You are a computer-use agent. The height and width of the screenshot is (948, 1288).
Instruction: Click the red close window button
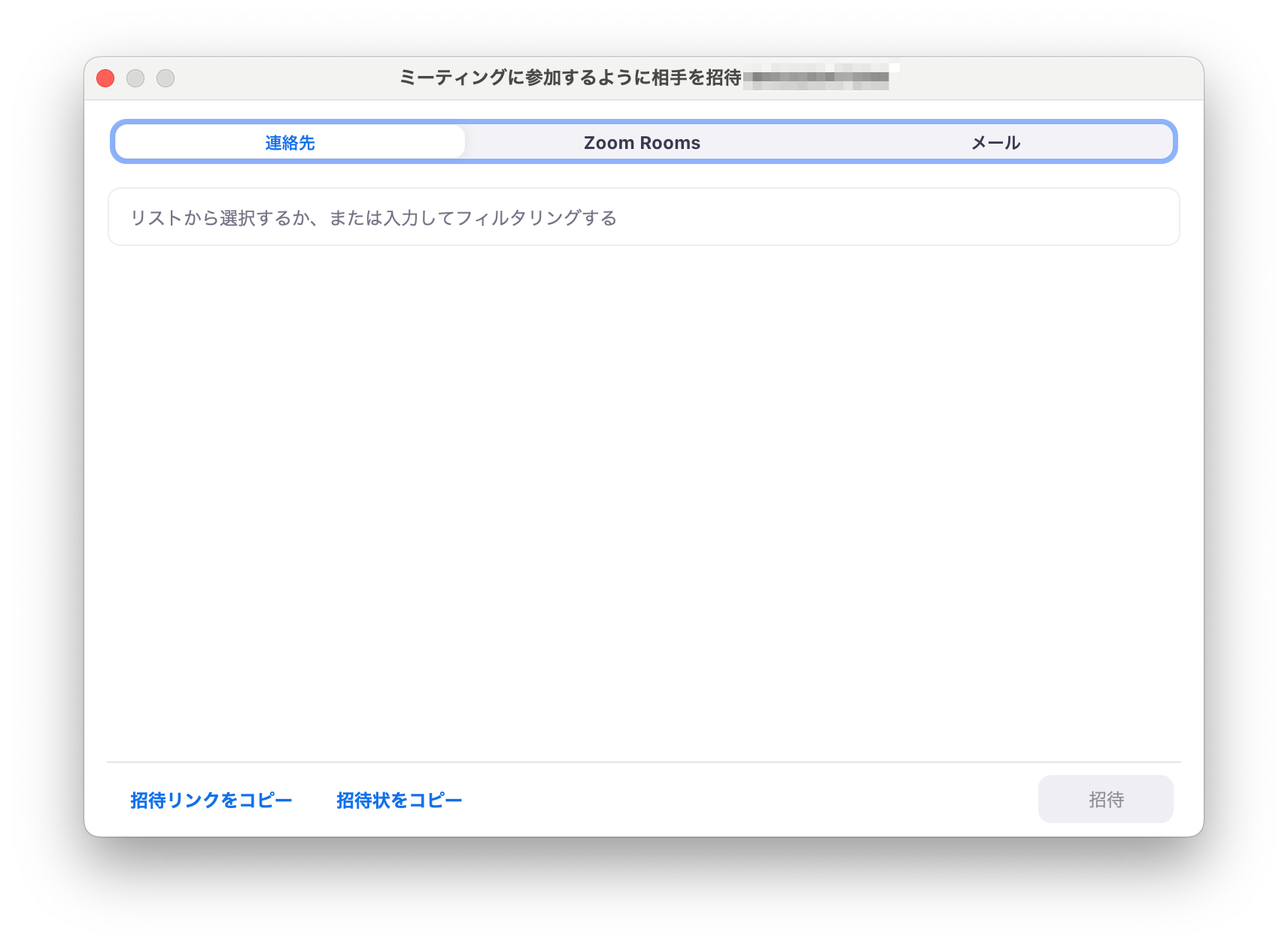pos(105,78)
